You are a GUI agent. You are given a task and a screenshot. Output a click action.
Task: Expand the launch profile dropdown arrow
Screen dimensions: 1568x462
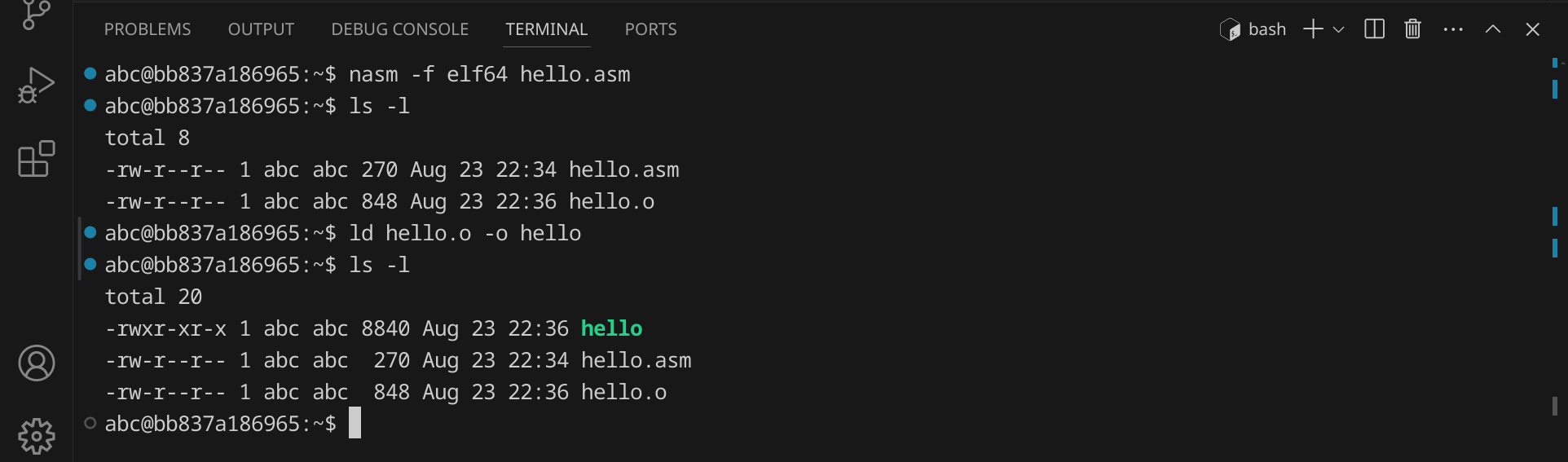coord(1338,29)
